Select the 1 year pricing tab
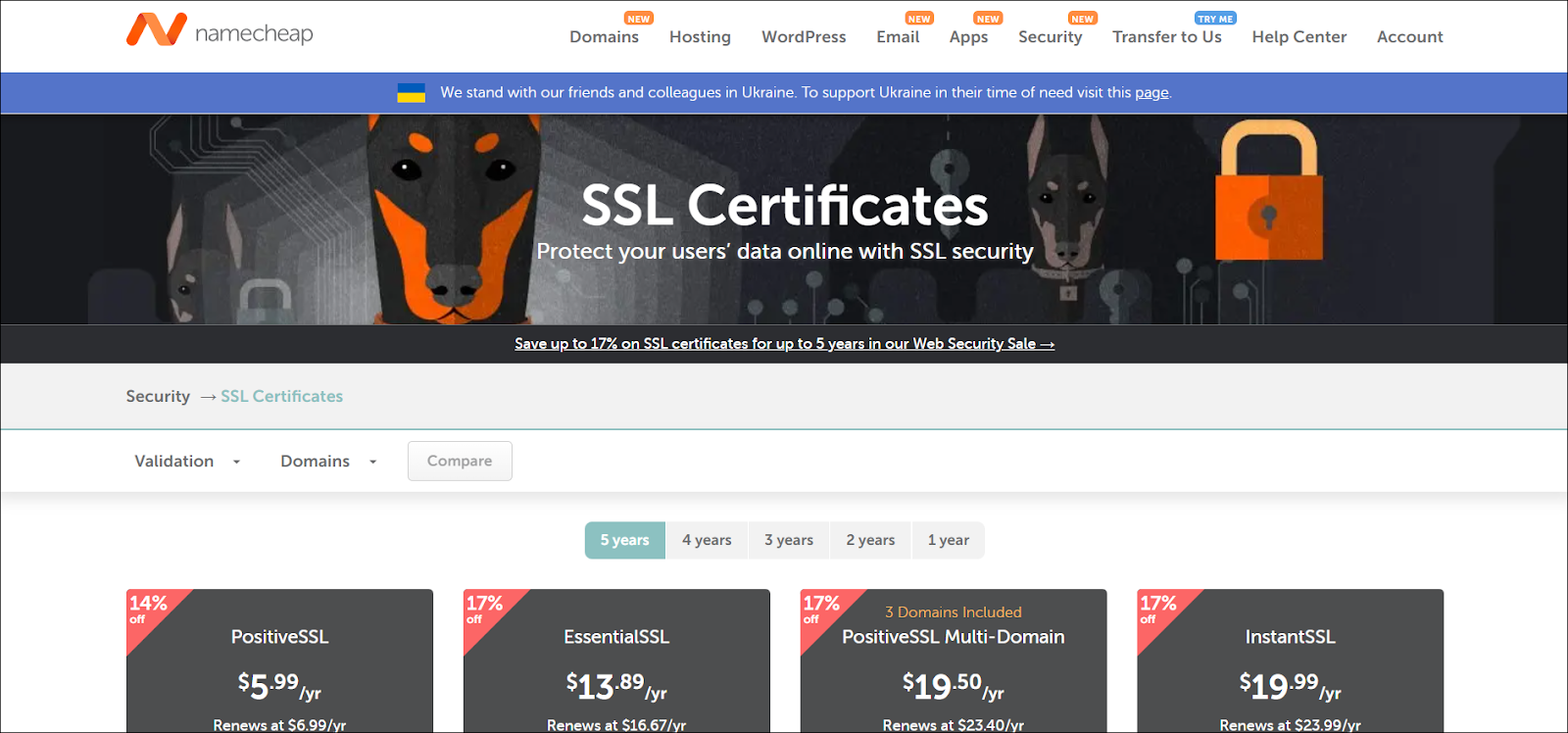This screenshot has height=733, width=1568. pos(949,540)
